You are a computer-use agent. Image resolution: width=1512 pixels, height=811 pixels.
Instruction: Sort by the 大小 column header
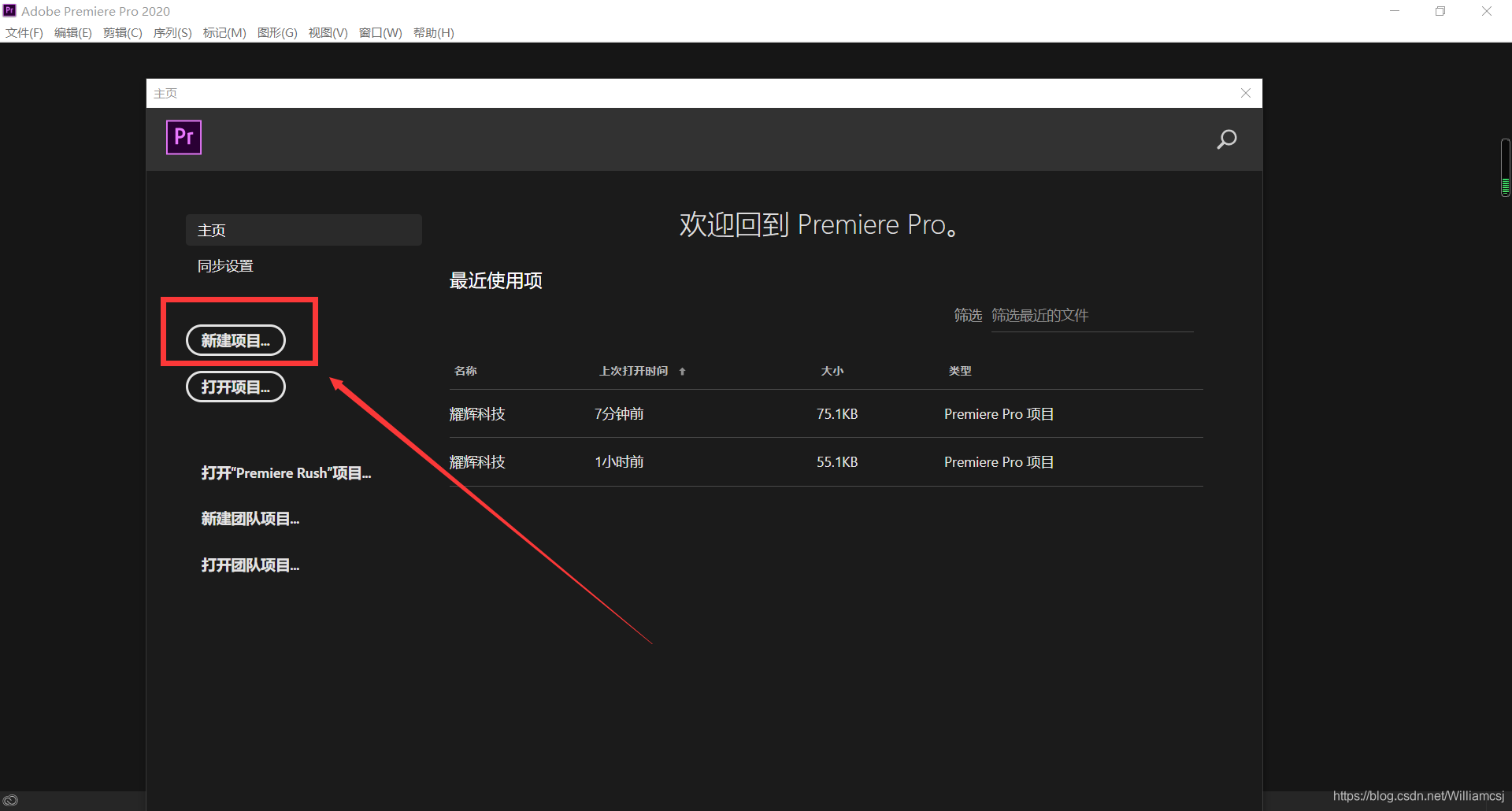coord(832,371)
